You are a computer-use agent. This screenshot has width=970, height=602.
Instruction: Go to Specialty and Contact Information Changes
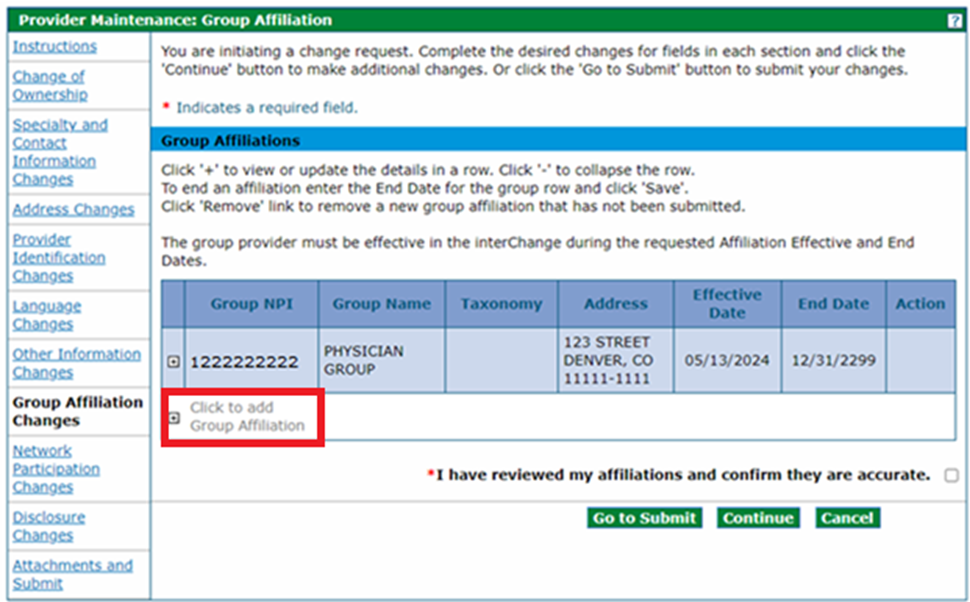pyautogui.click(x=59, y=152)
